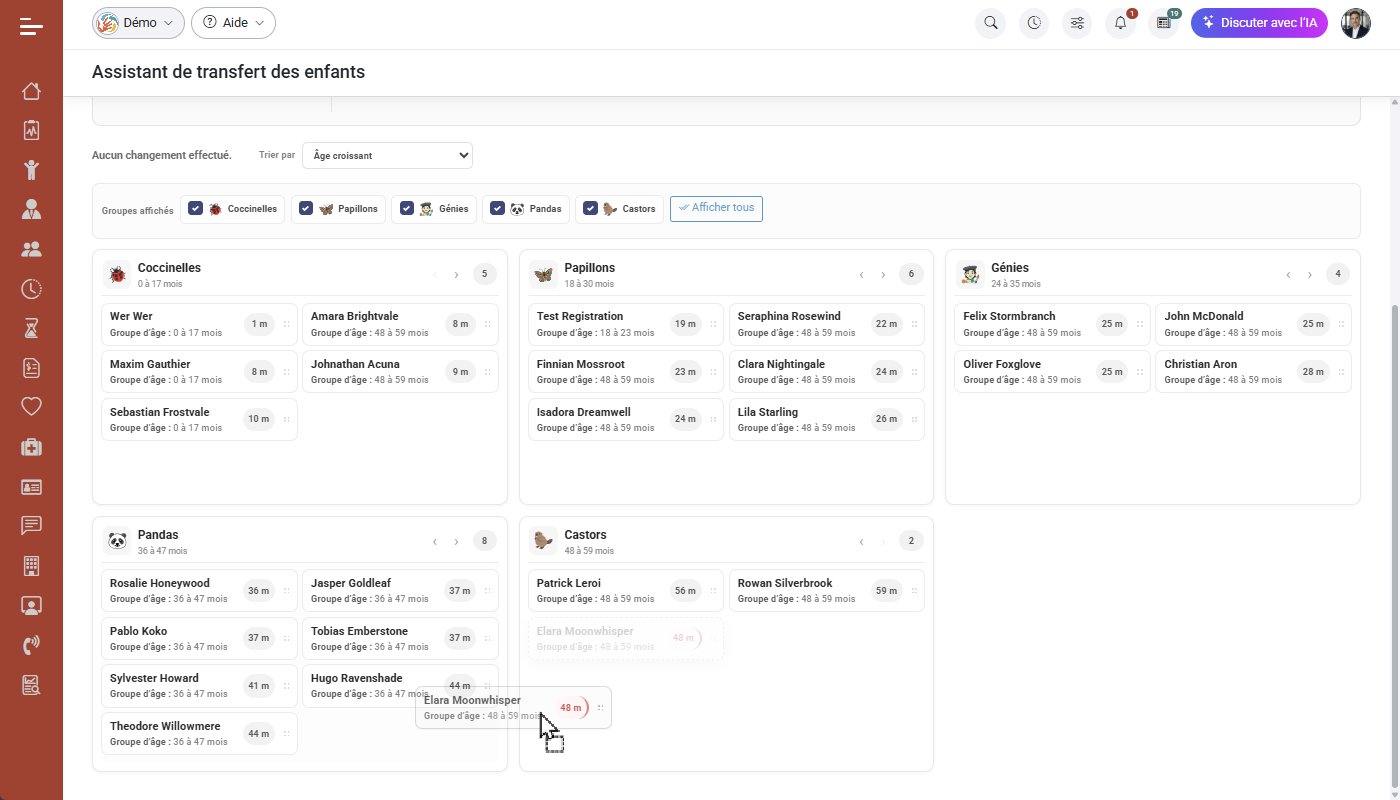Click the drag handle on Wer Wer's card
Image resolution: width=1400 pixels, height=800 pixels.
286,324
